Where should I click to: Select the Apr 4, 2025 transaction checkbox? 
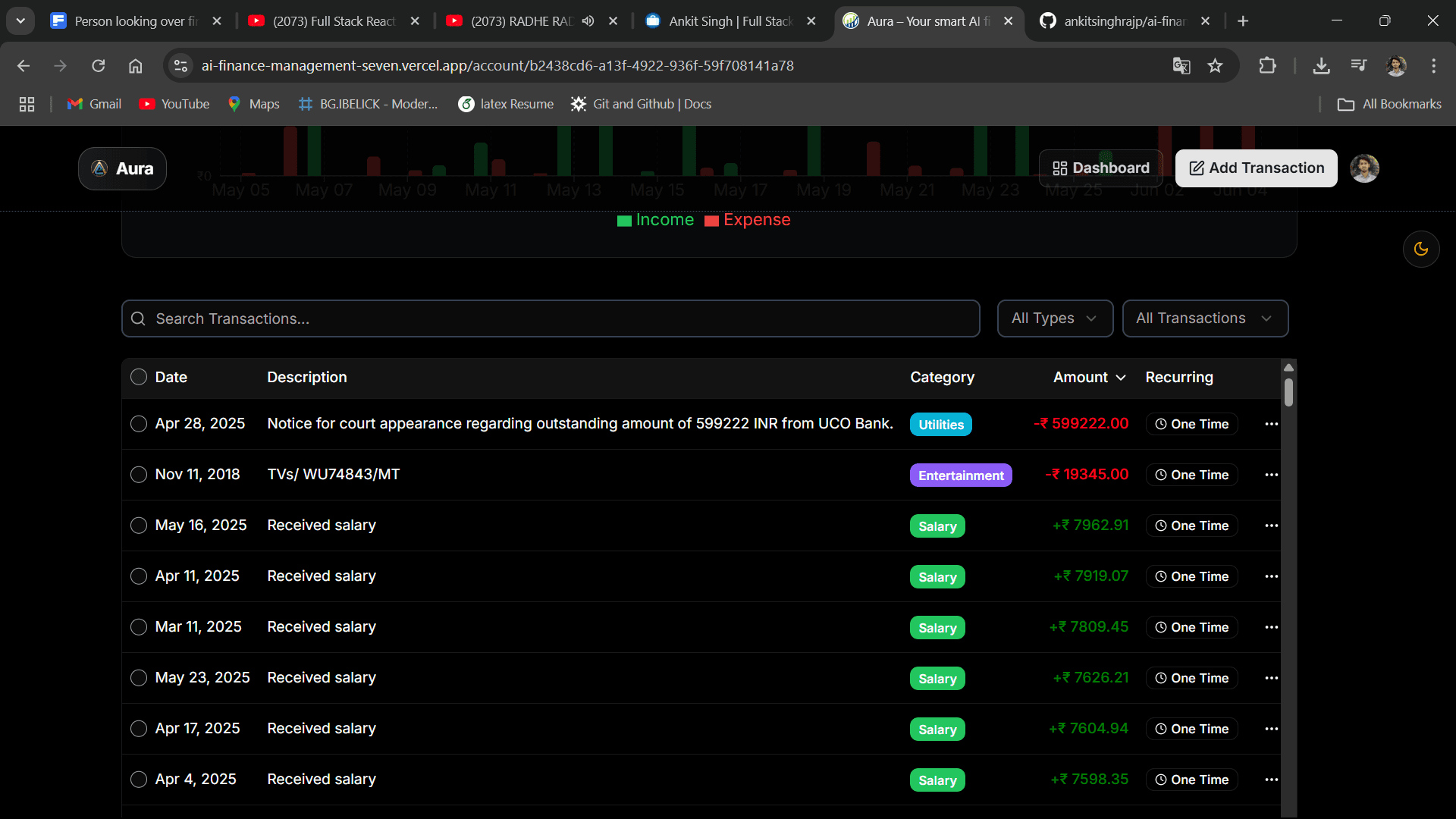coord(139,779)
